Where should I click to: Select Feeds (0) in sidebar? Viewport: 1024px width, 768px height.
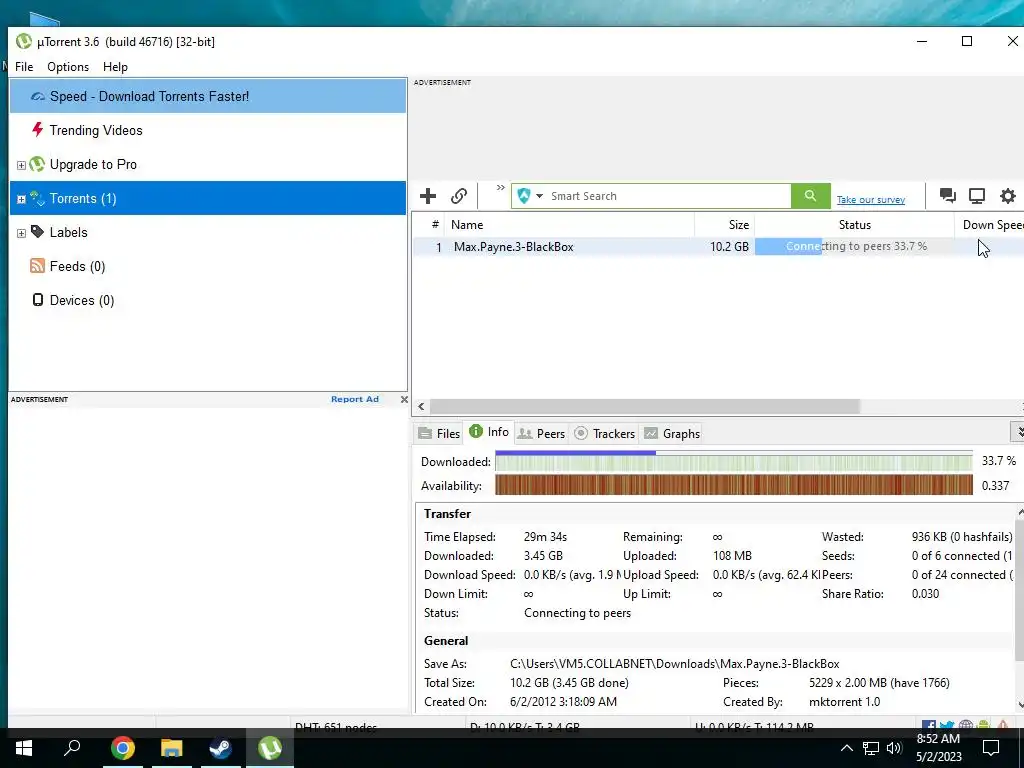pos(208,266)
